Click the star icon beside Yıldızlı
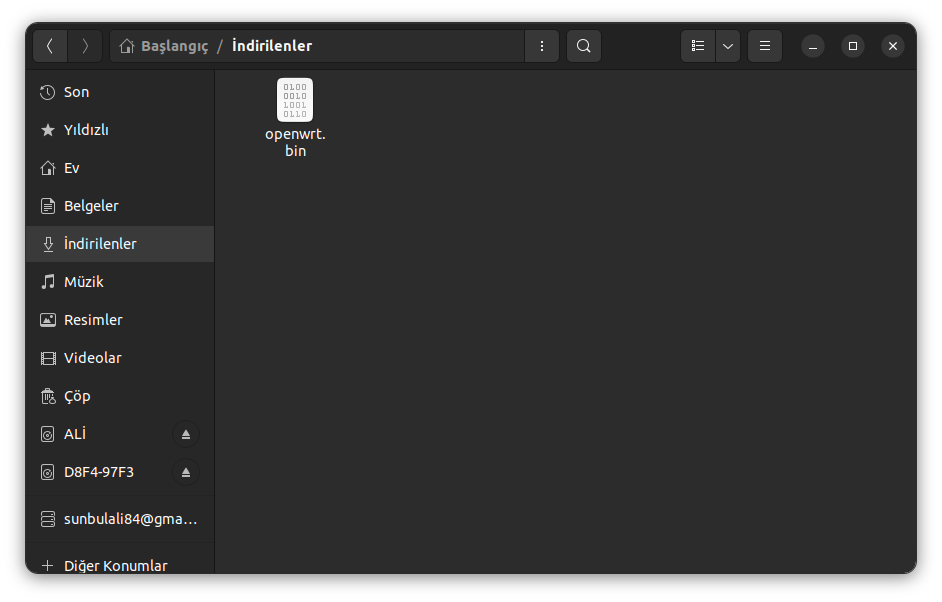The image size is (942, 602). click(x=47, y=130)
